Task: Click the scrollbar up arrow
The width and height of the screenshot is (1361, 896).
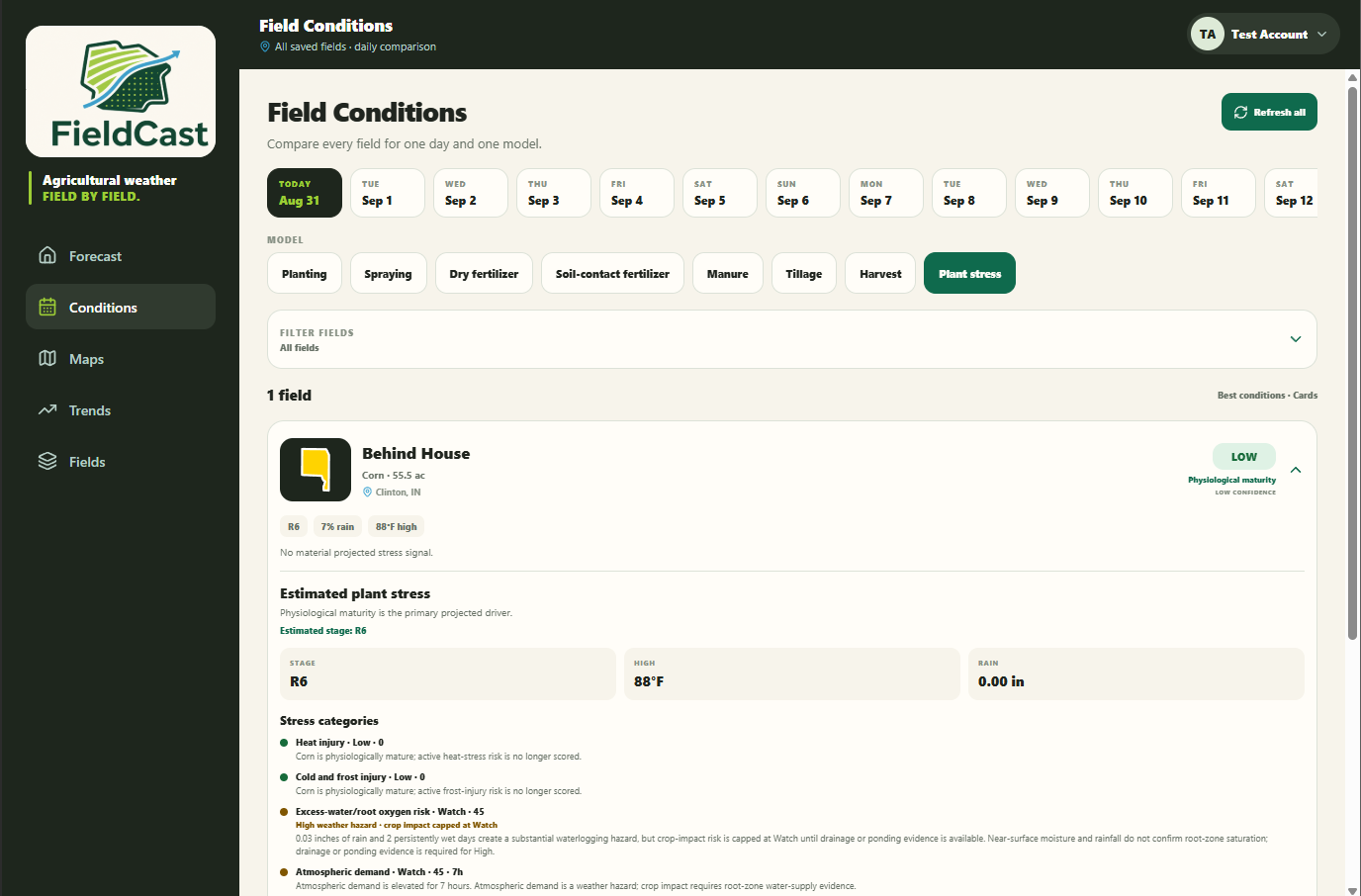Action: (1352, 76)
